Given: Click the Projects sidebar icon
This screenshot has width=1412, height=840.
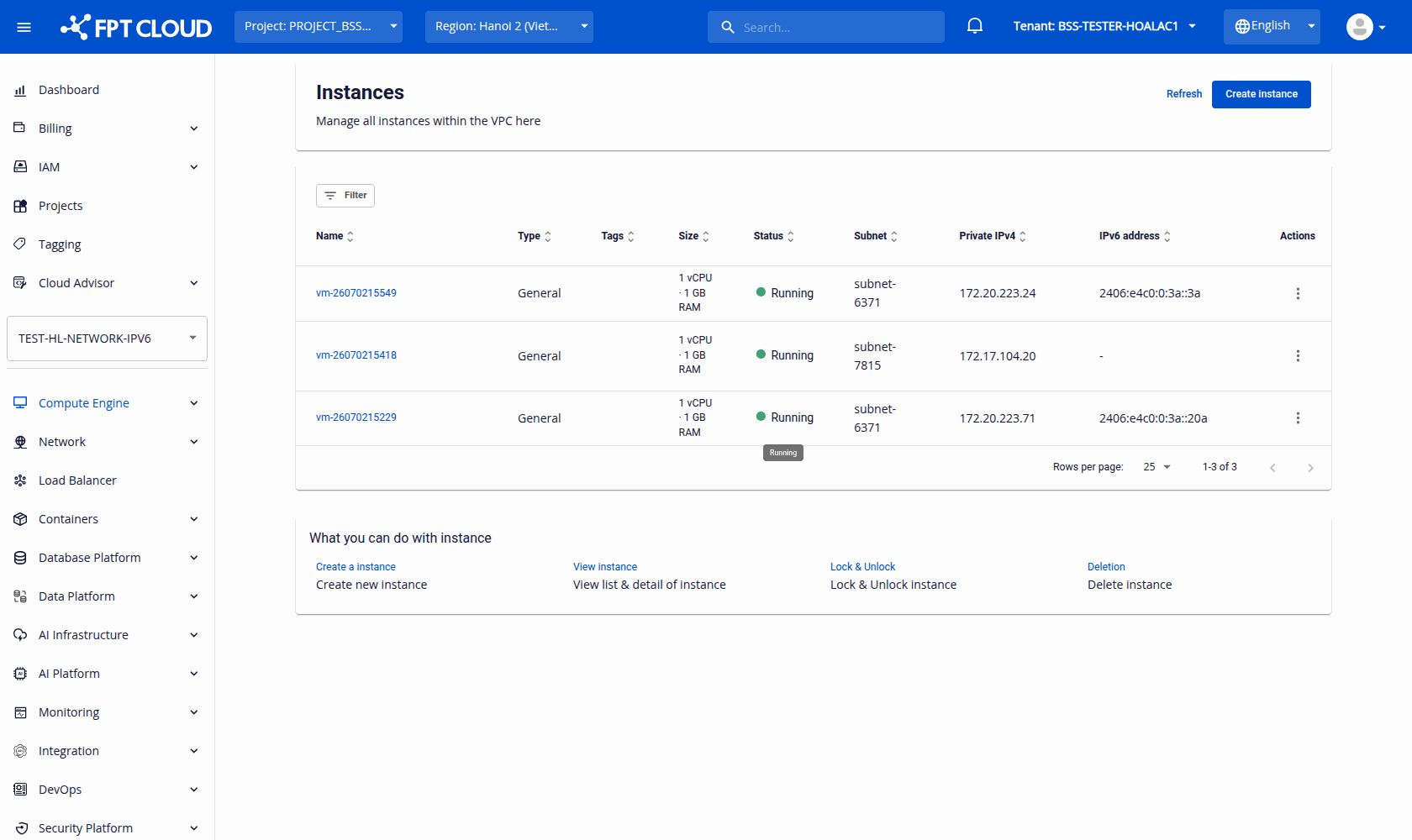Looking at the screenshot, I should click(20, 206).
